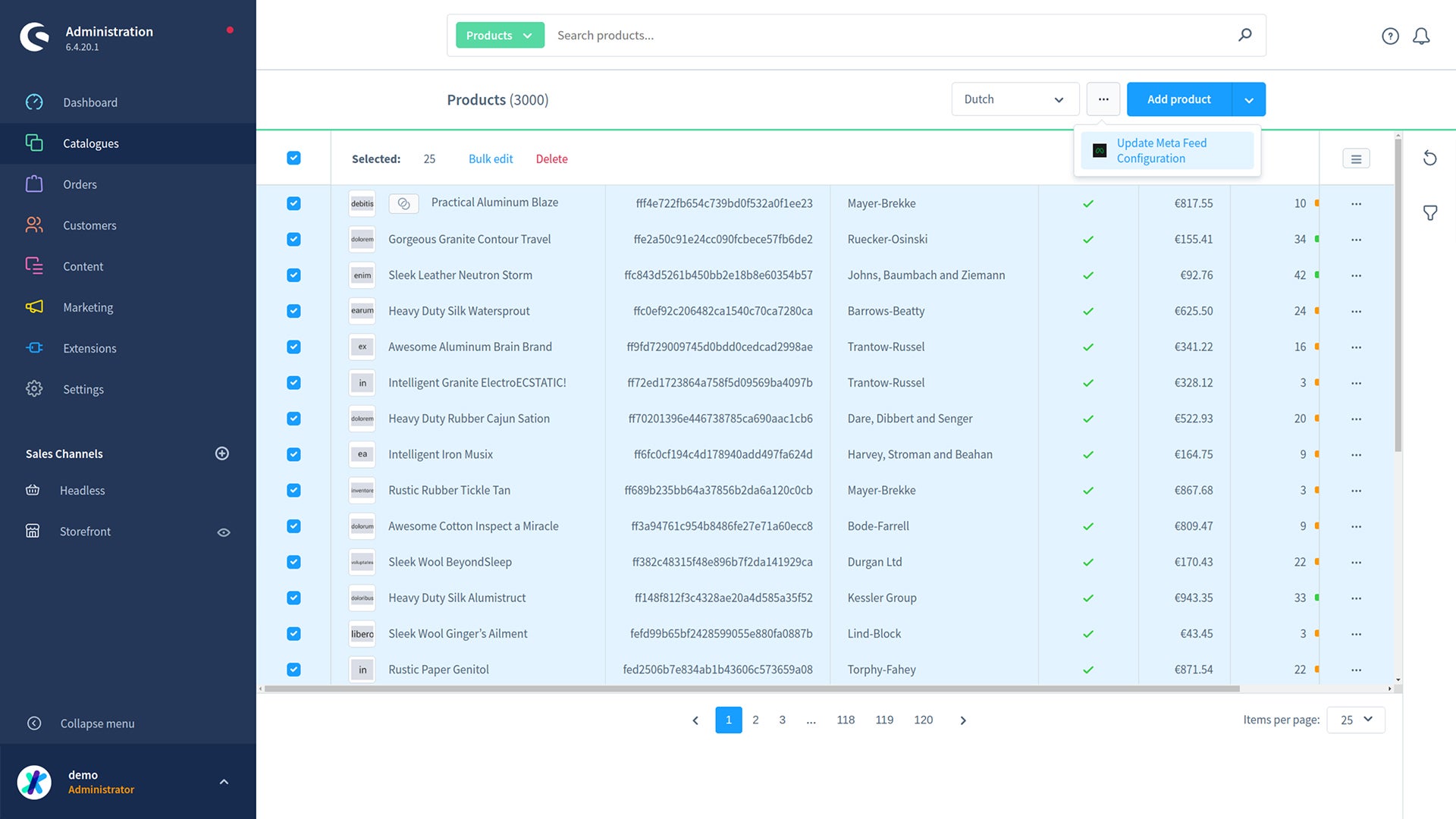Open the smart bar three-dot menu button
This screenshot has height=819, width=1456.
click(x=1103, y=99)
